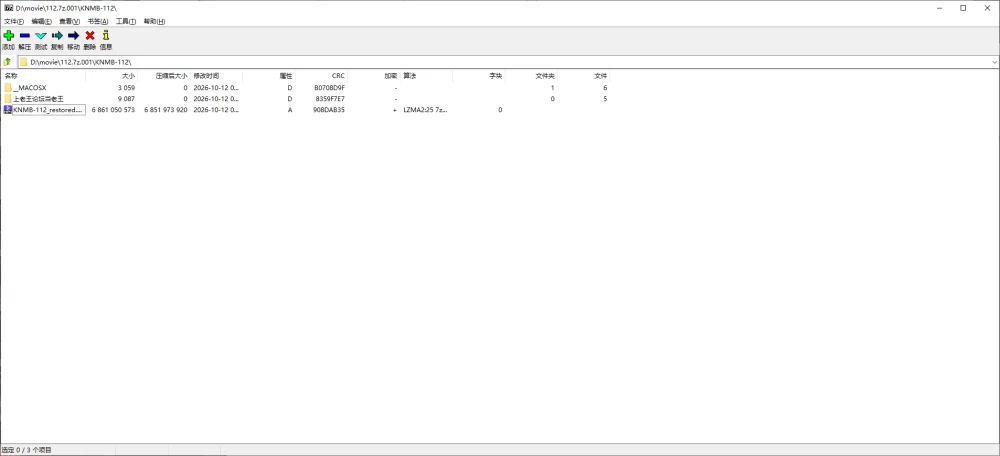The image size is (1000, 456).
Task: Close the 7-Zip window
Action: 986,8
